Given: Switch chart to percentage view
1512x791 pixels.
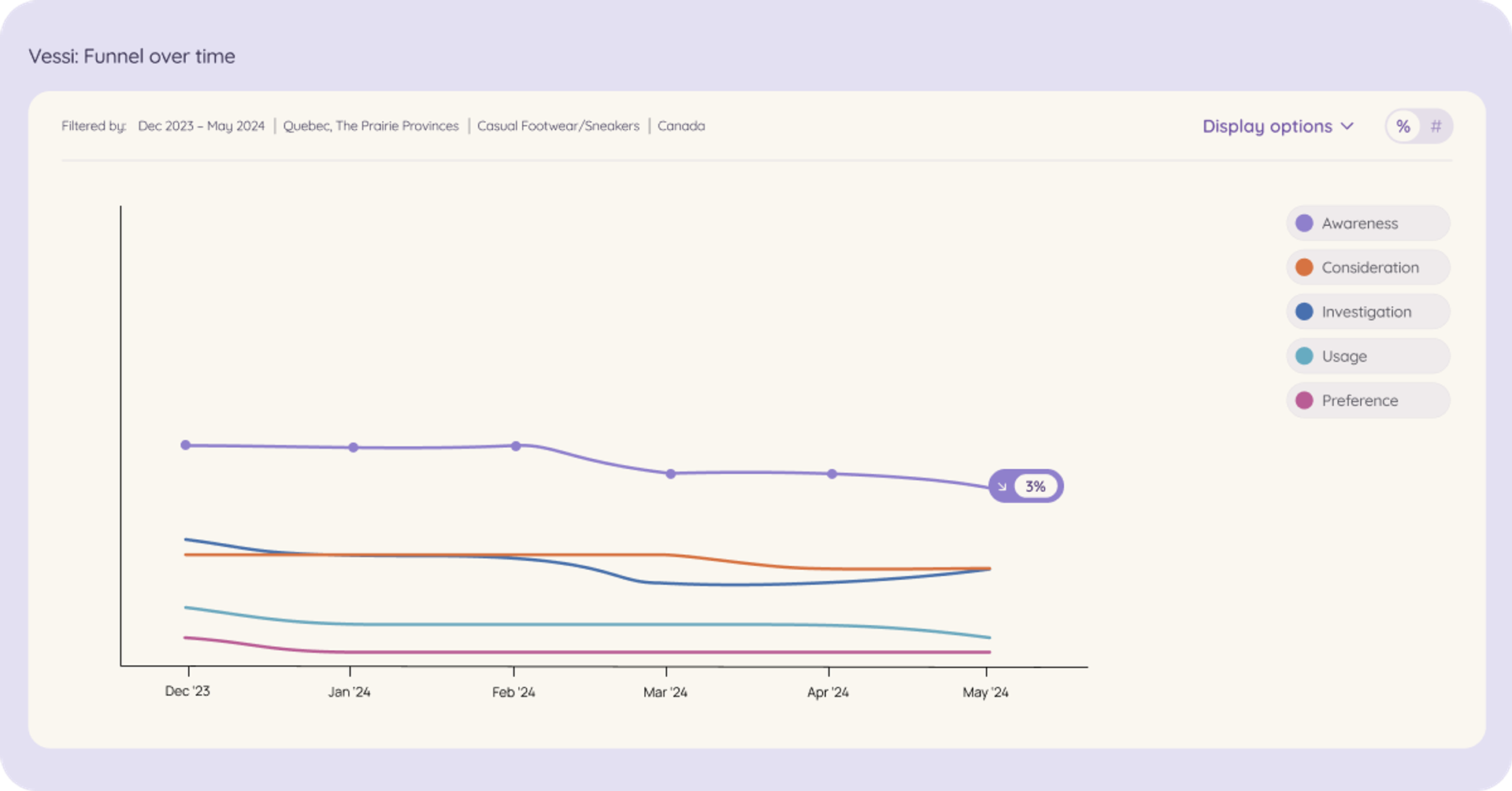Looking at the screenshot, I should point(1403,126).
